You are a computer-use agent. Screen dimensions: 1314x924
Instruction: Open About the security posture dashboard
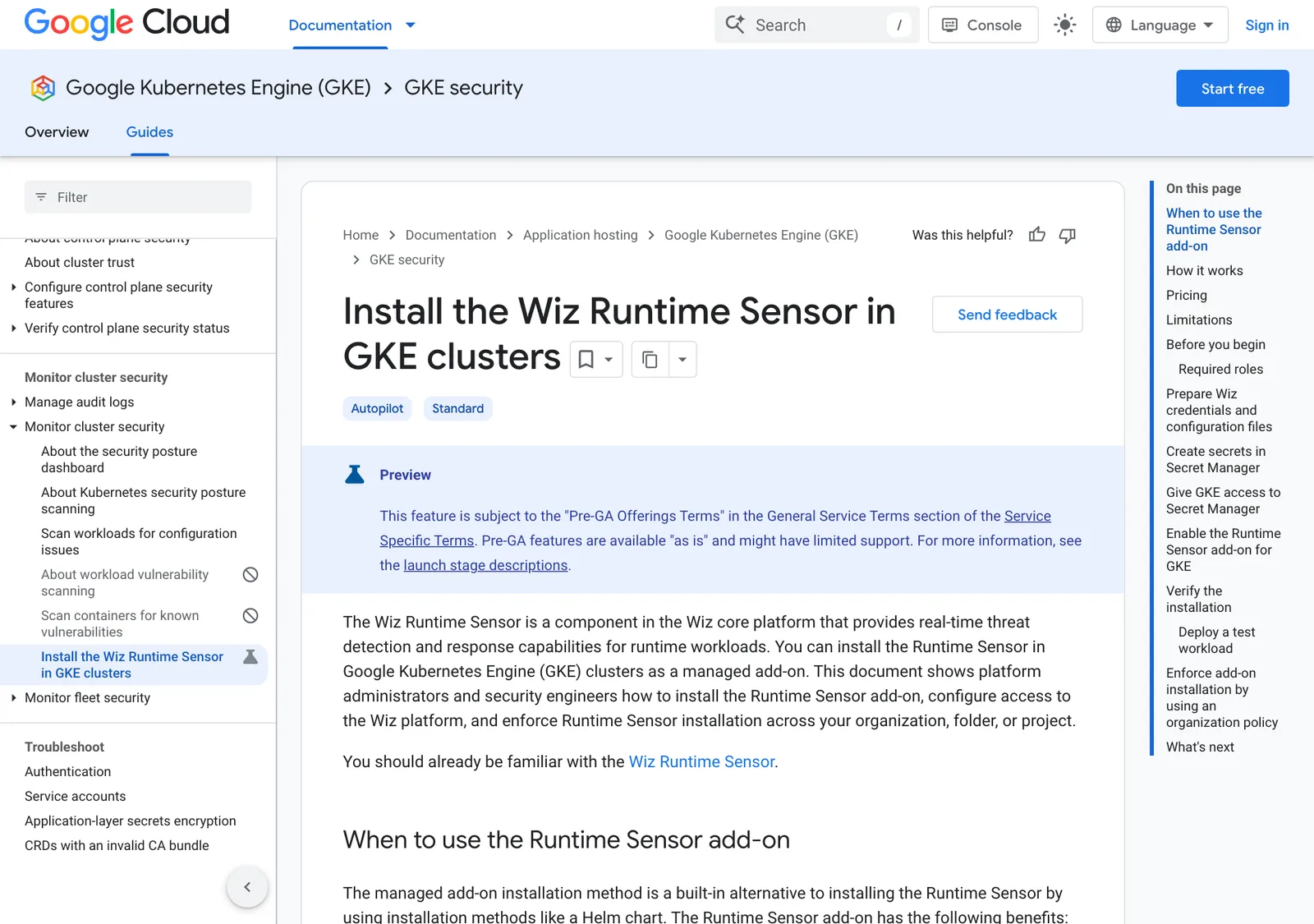coord(119,459)
